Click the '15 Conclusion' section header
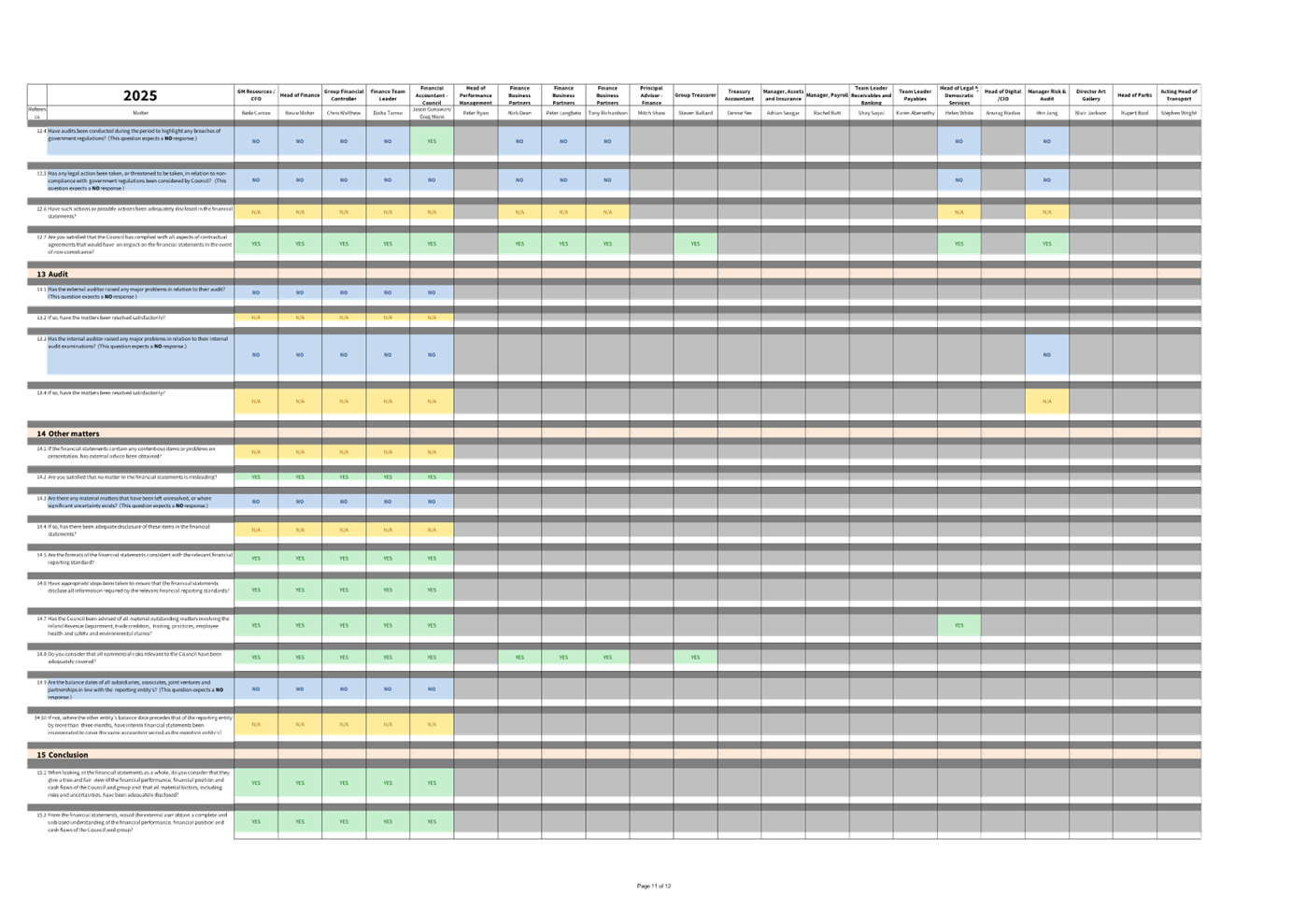Screen dimensions: 1306x924 pos(63,755)
